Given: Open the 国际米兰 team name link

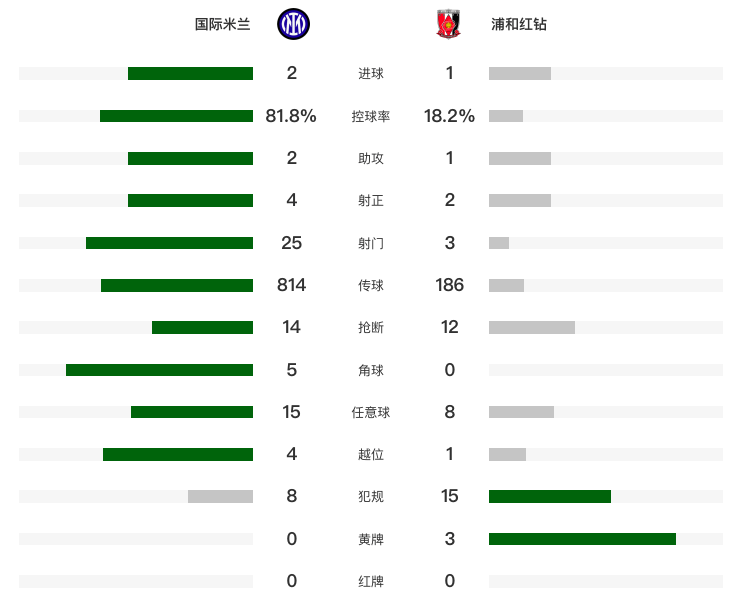Looking at the screenshot, I should (x=221, y=24).
